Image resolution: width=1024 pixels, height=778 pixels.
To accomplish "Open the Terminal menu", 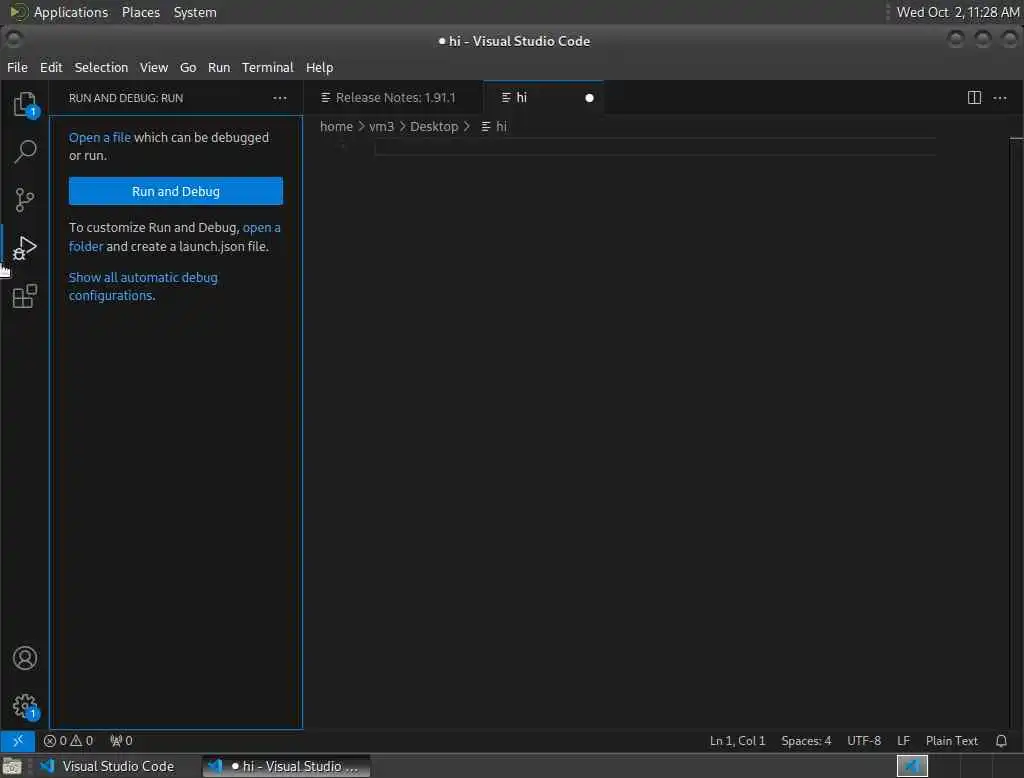I will (268, 67).
